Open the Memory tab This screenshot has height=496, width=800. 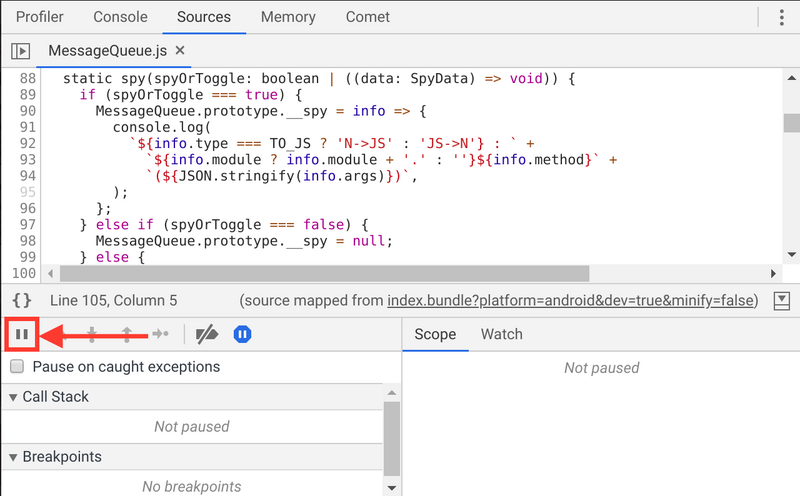click(288, 17)
